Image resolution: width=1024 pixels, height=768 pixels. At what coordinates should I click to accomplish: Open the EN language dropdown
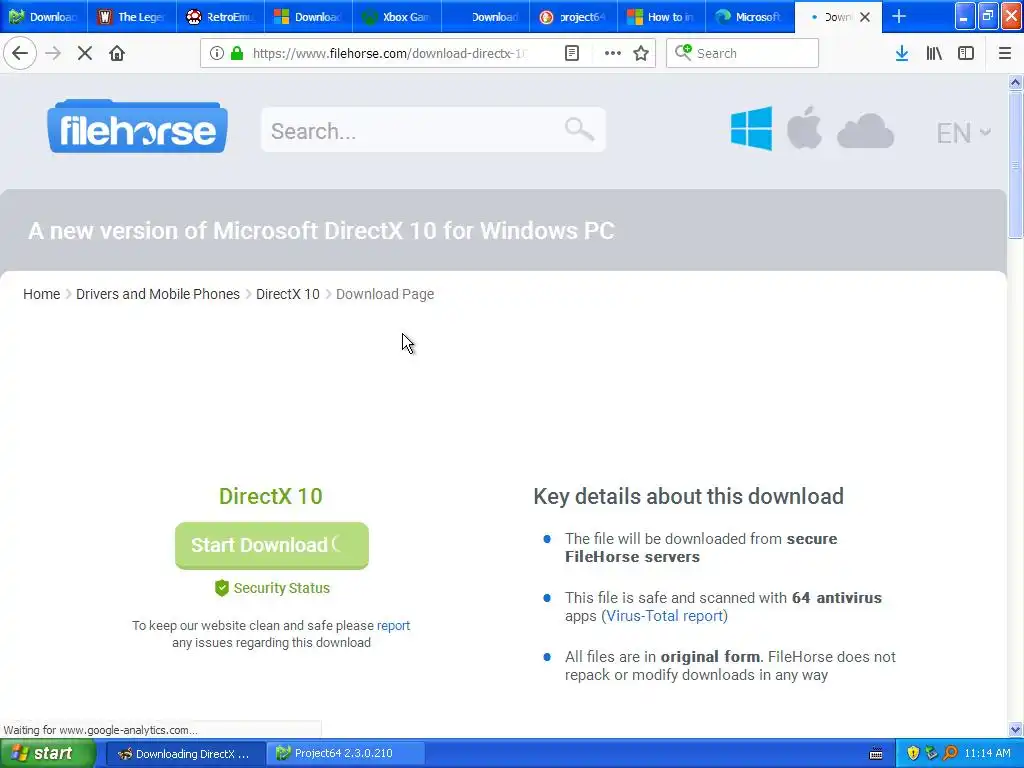964,133
